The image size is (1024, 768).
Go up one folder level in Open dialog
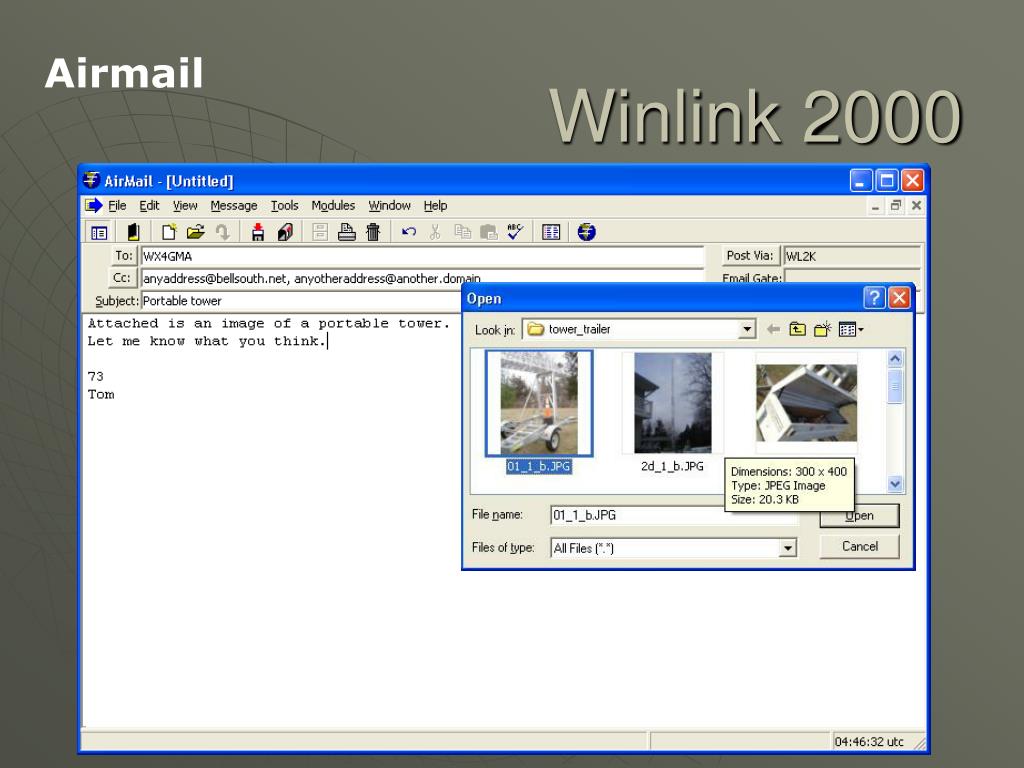point(797,330)
